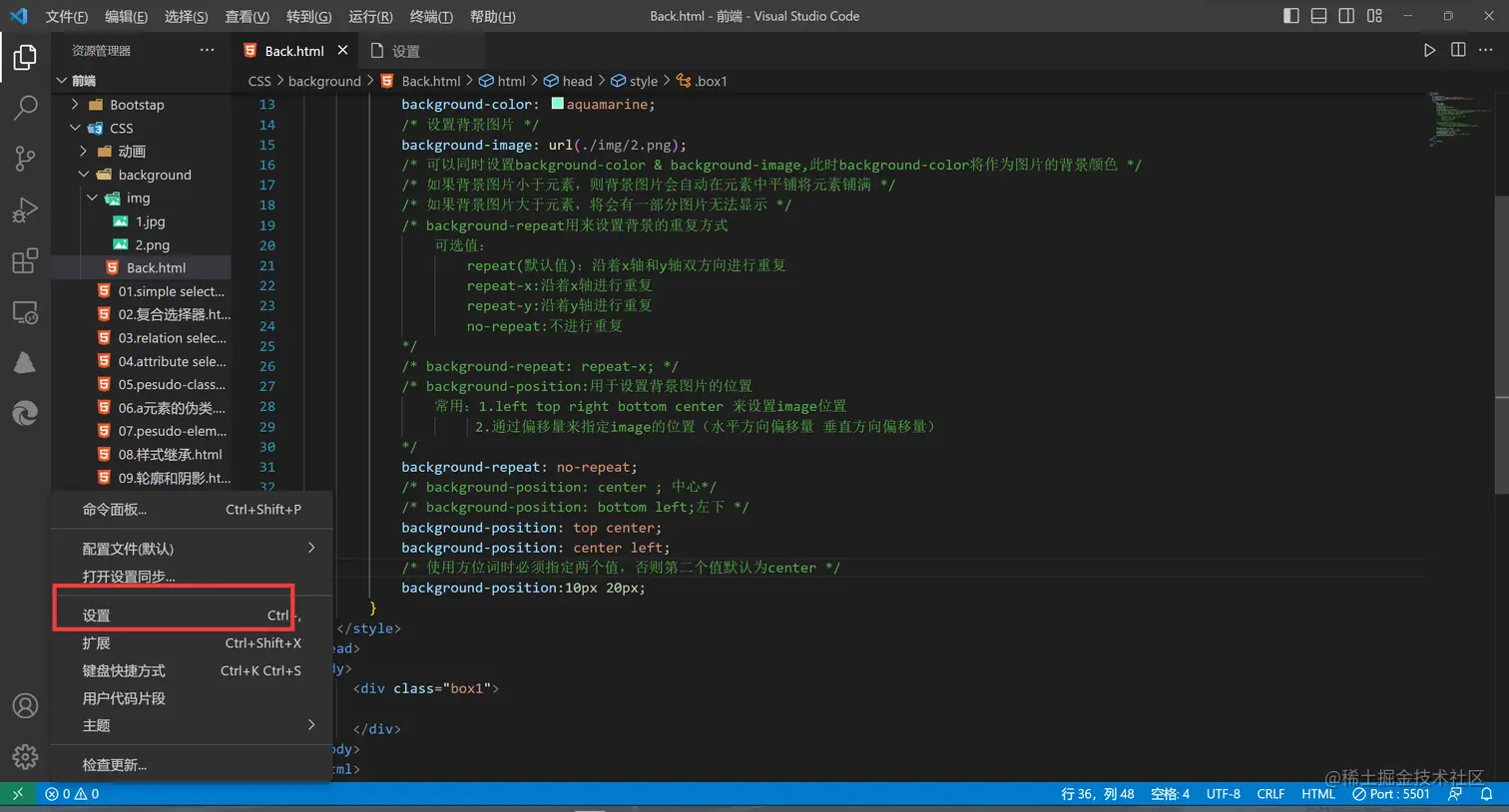Open the Source Control view
The height and width of the screenshot is (812, 1509).
pyautogui.click(x=25, y=159)
